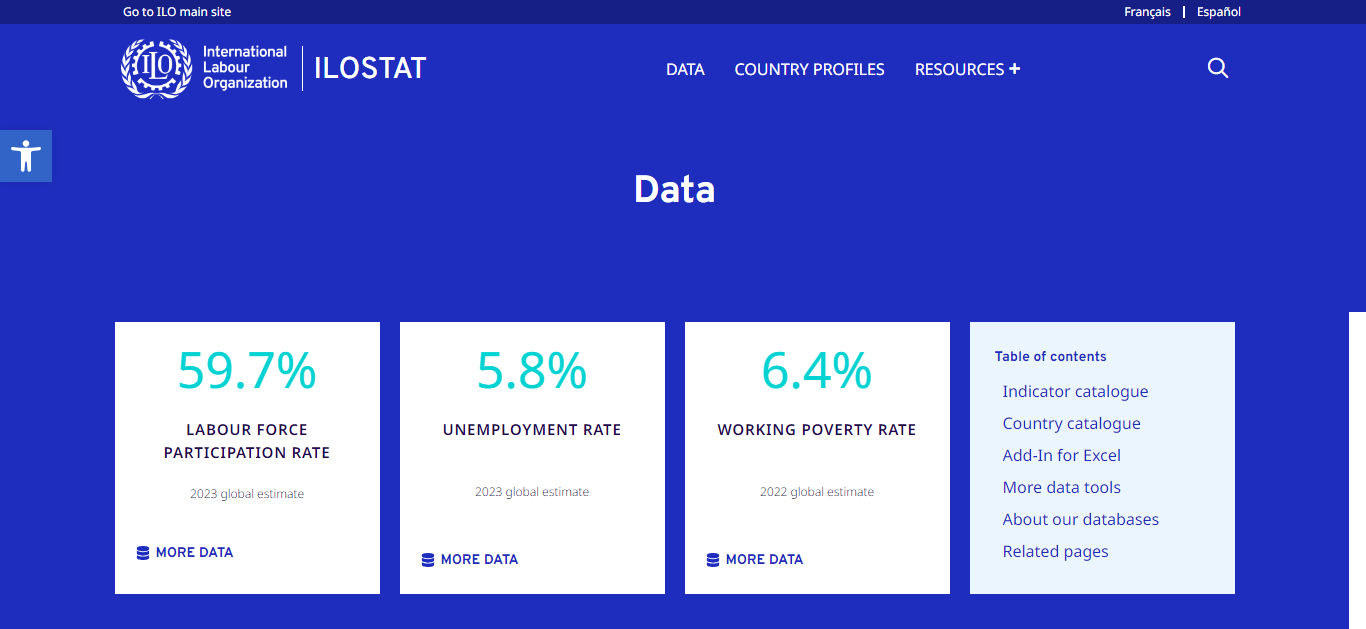
Task: Switch site language to Français
Action: click(1147, 12)
